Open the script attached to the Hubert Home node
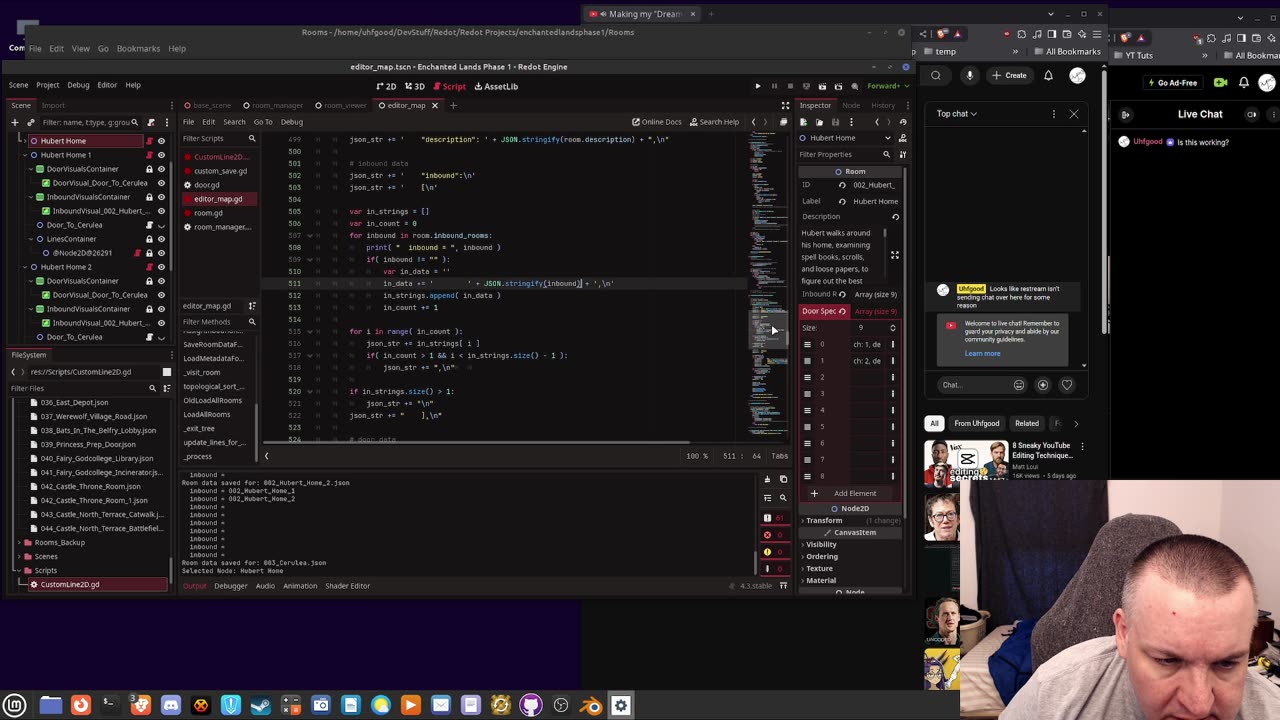The width and height of the screenshot is (1280, 720). [149, 141]
